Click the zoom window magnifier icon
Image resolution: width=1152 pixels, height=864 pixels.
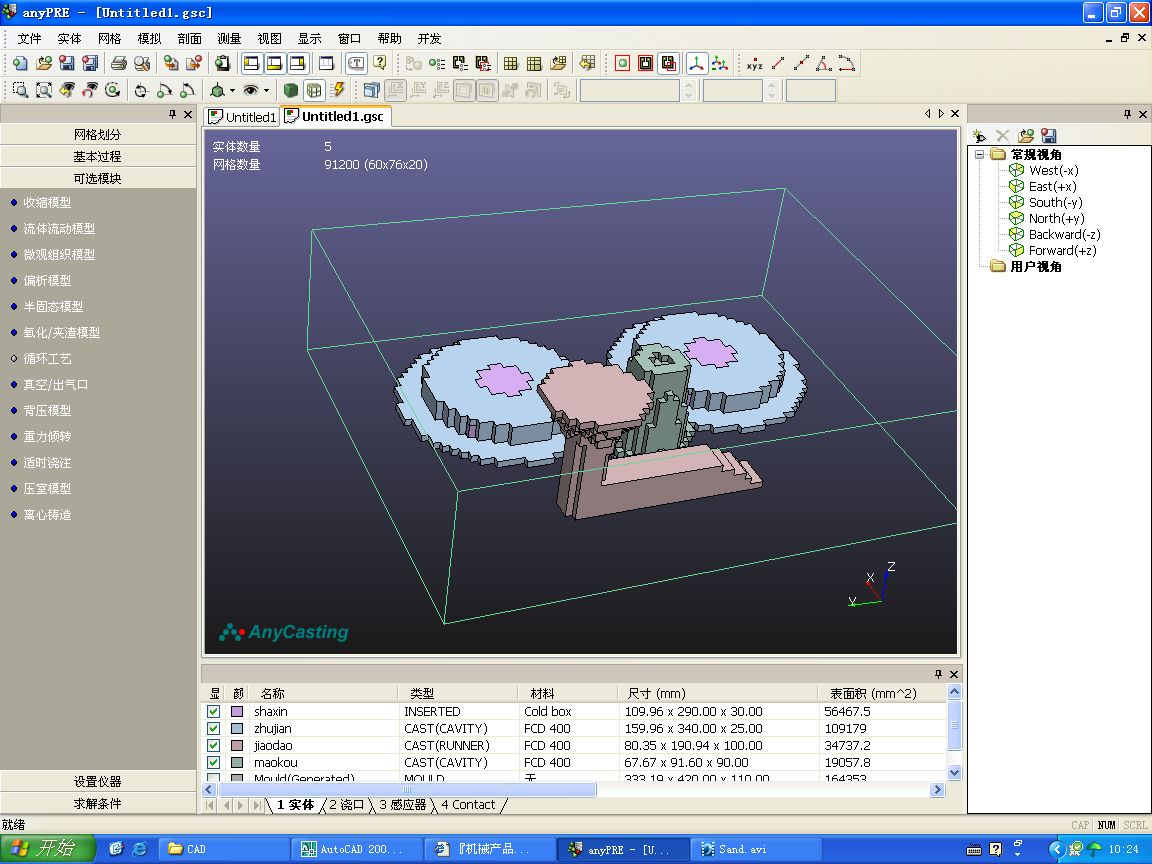coord(21,90)
